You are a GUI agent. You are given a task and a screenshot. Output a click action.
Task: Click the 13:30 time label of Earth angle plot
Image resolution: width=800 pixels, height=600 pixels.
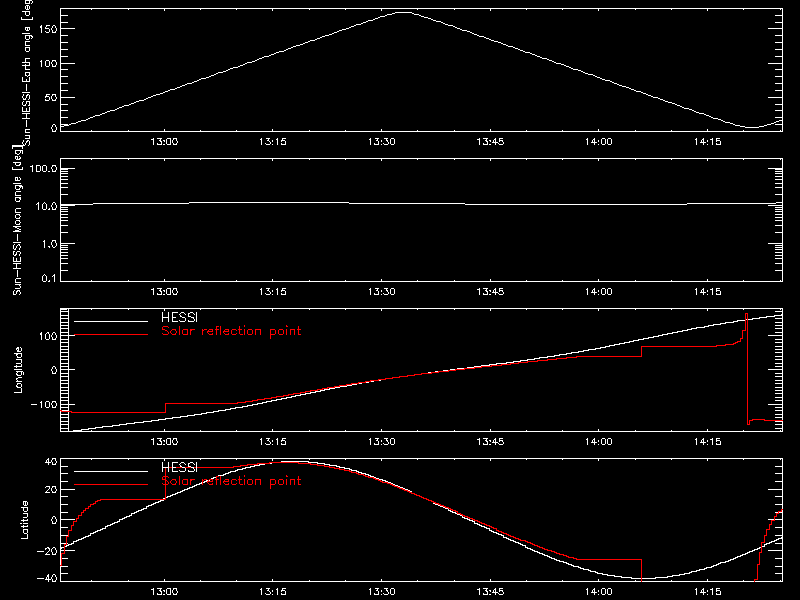382,142
